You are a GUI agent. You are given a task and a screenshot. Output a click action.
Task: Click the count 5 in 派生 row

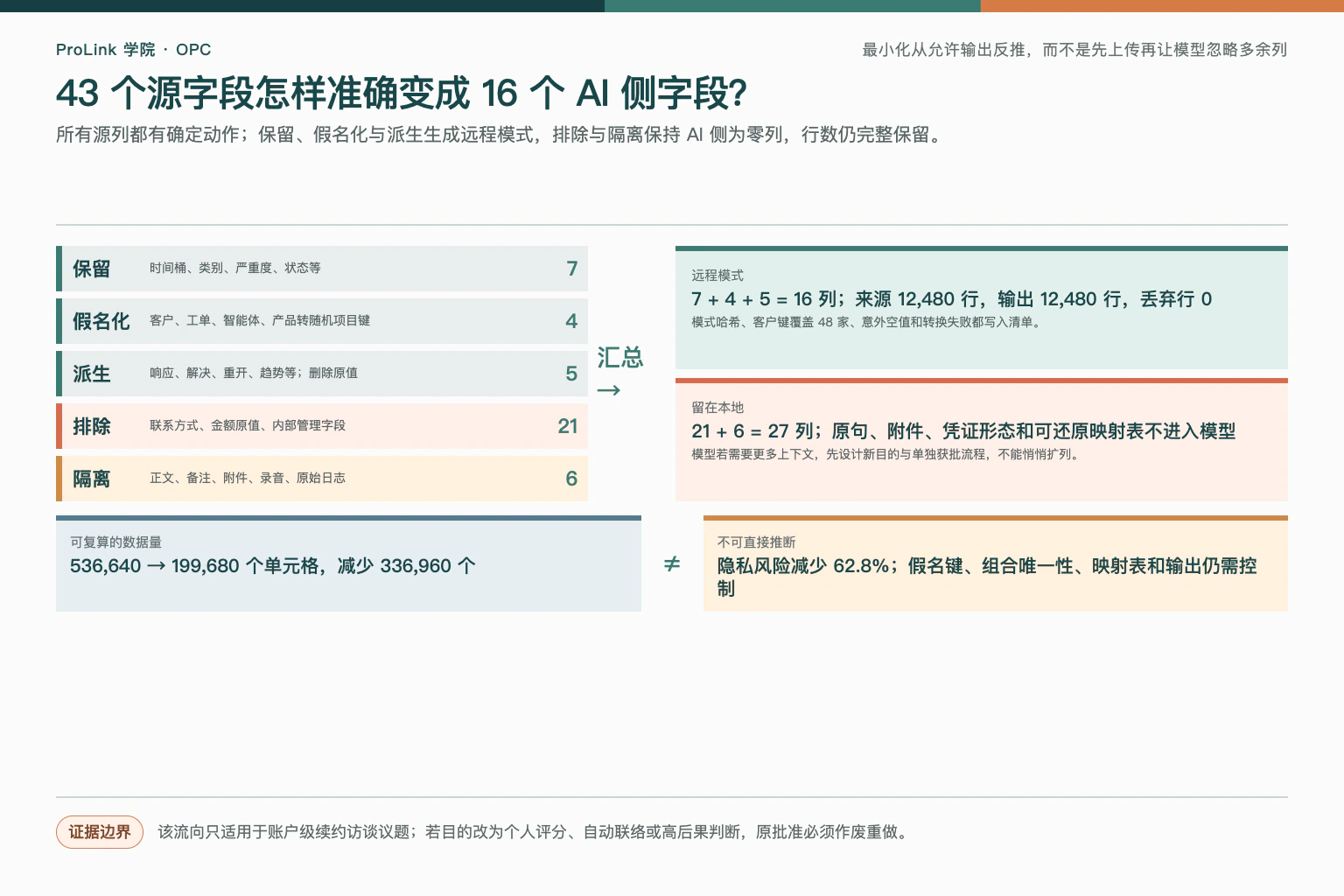(571, 374)
